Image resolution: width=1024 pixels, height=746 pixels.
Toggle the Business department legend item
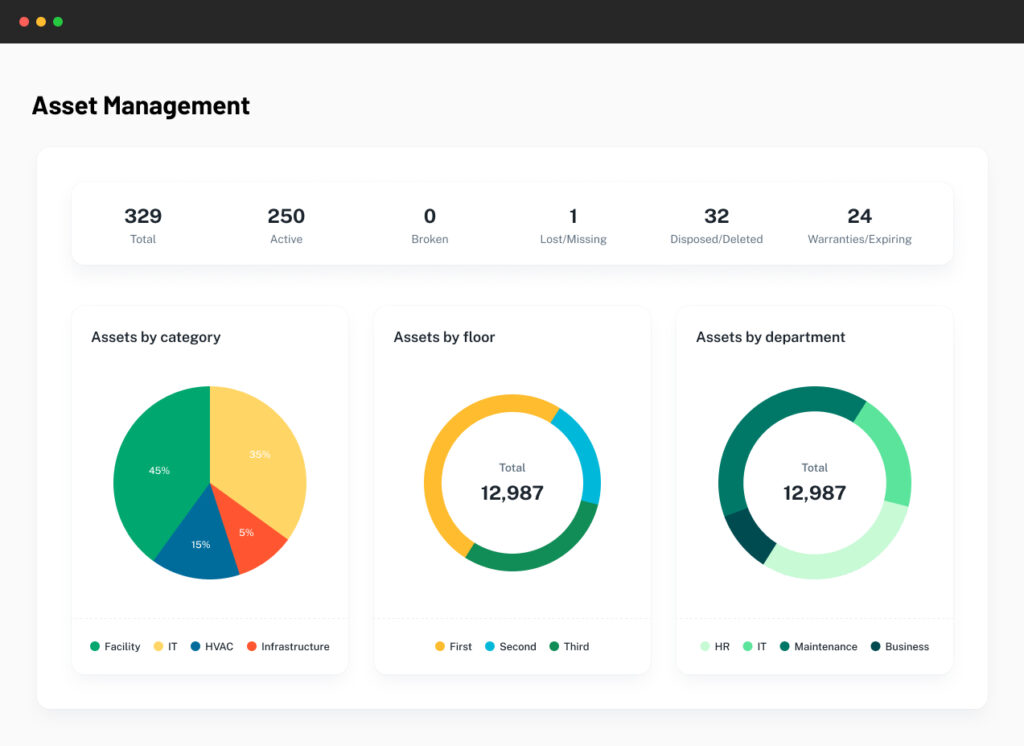tap(900, 647)
